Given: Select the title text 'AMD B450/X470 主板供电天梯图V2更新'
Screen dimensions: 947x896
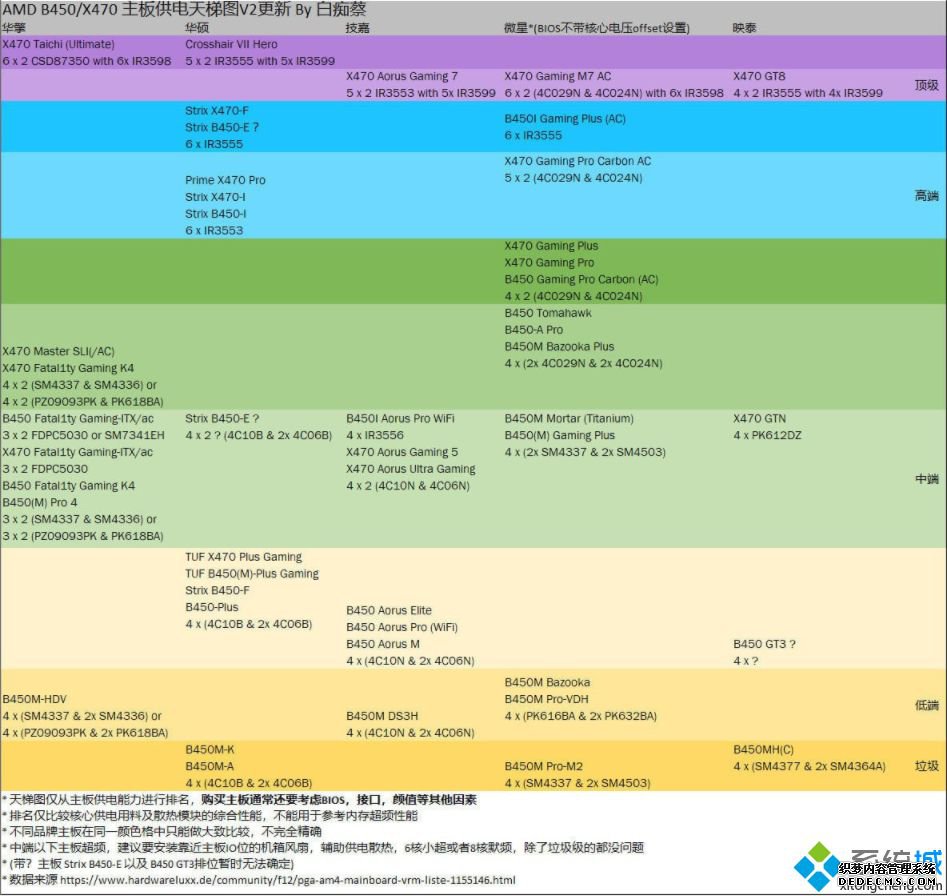Looking at the screenshot, I should (x=146, y=9).
